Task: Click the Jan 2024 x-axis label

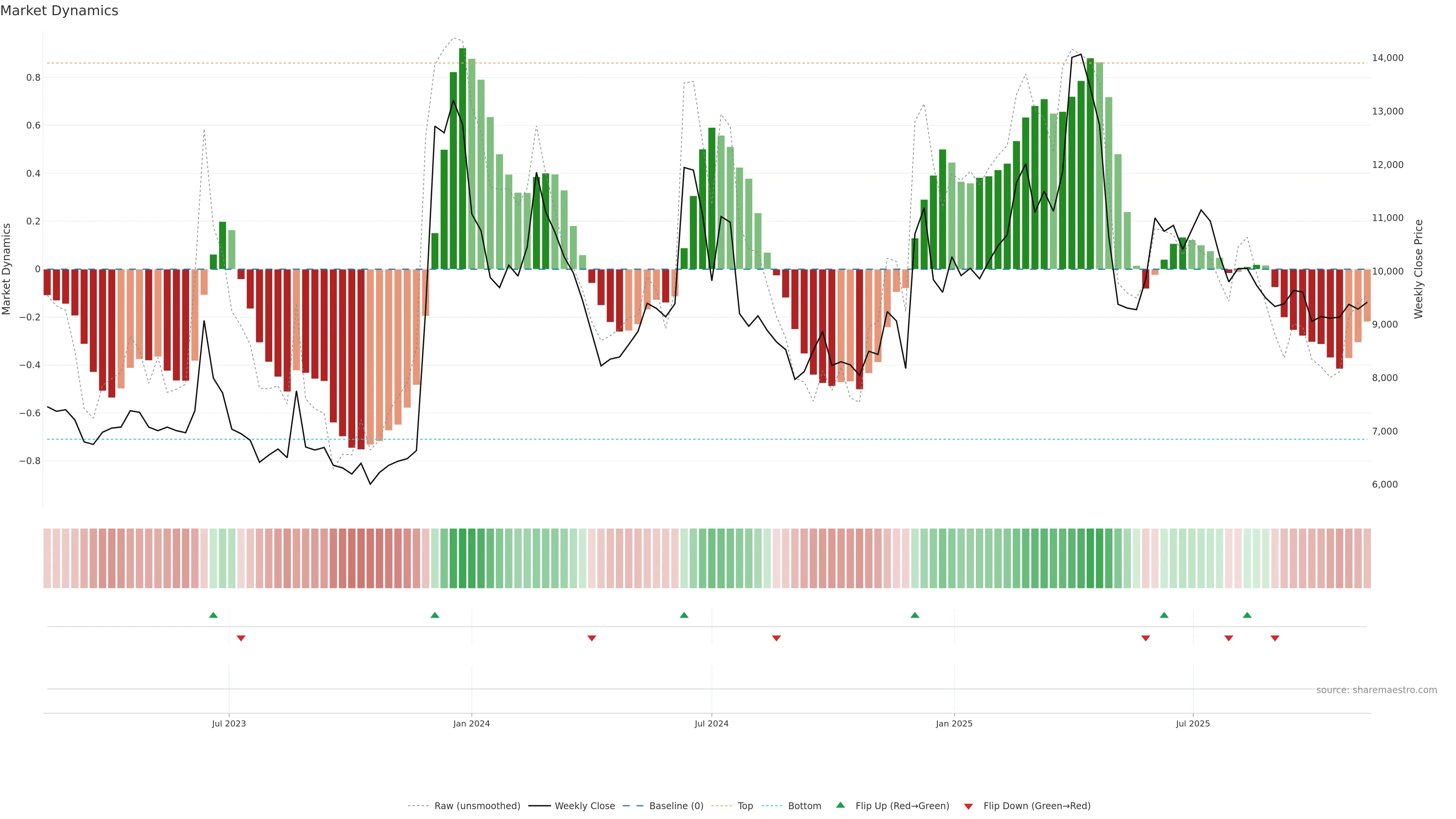Action: 471,723
